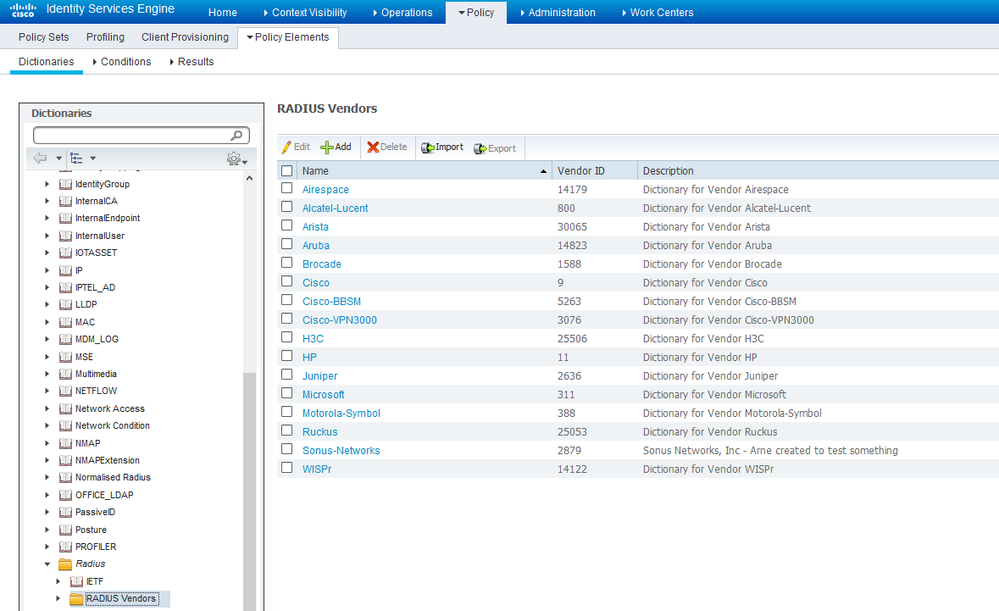Image resolution: width=999 pixels, height=611 pixels.
Task: Click the PROFILER dictionary book icon
Action: tap(65, 547)
